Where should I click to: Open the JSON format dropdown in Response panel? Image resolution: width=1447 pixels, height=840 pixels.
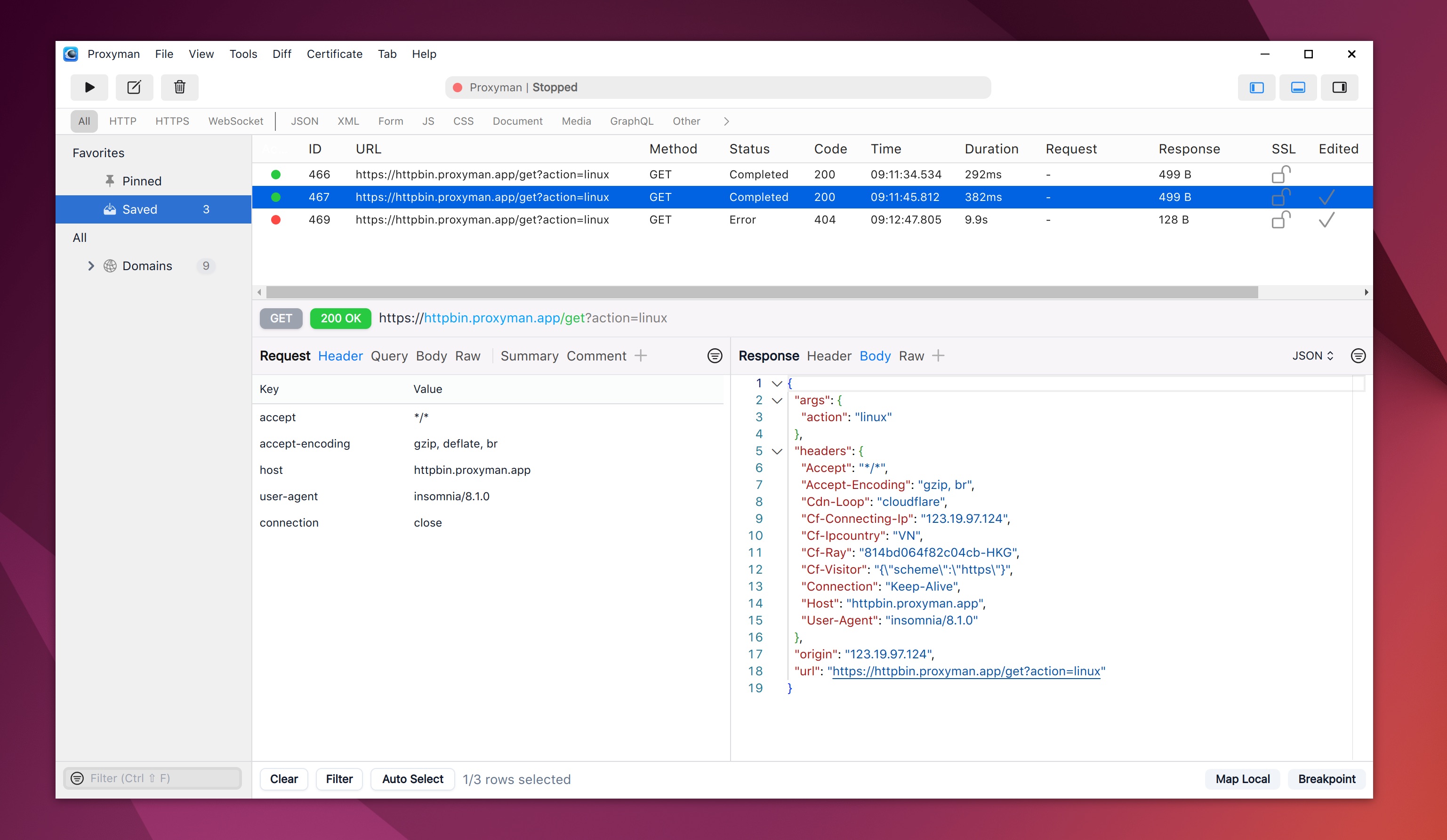[x=1313, y=355]
